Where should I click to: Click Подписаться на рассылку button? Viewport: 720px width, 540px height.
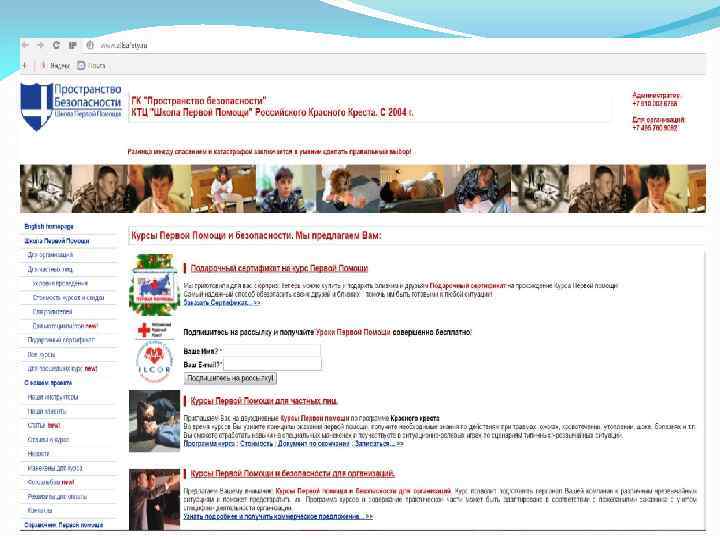coord(230,378)
